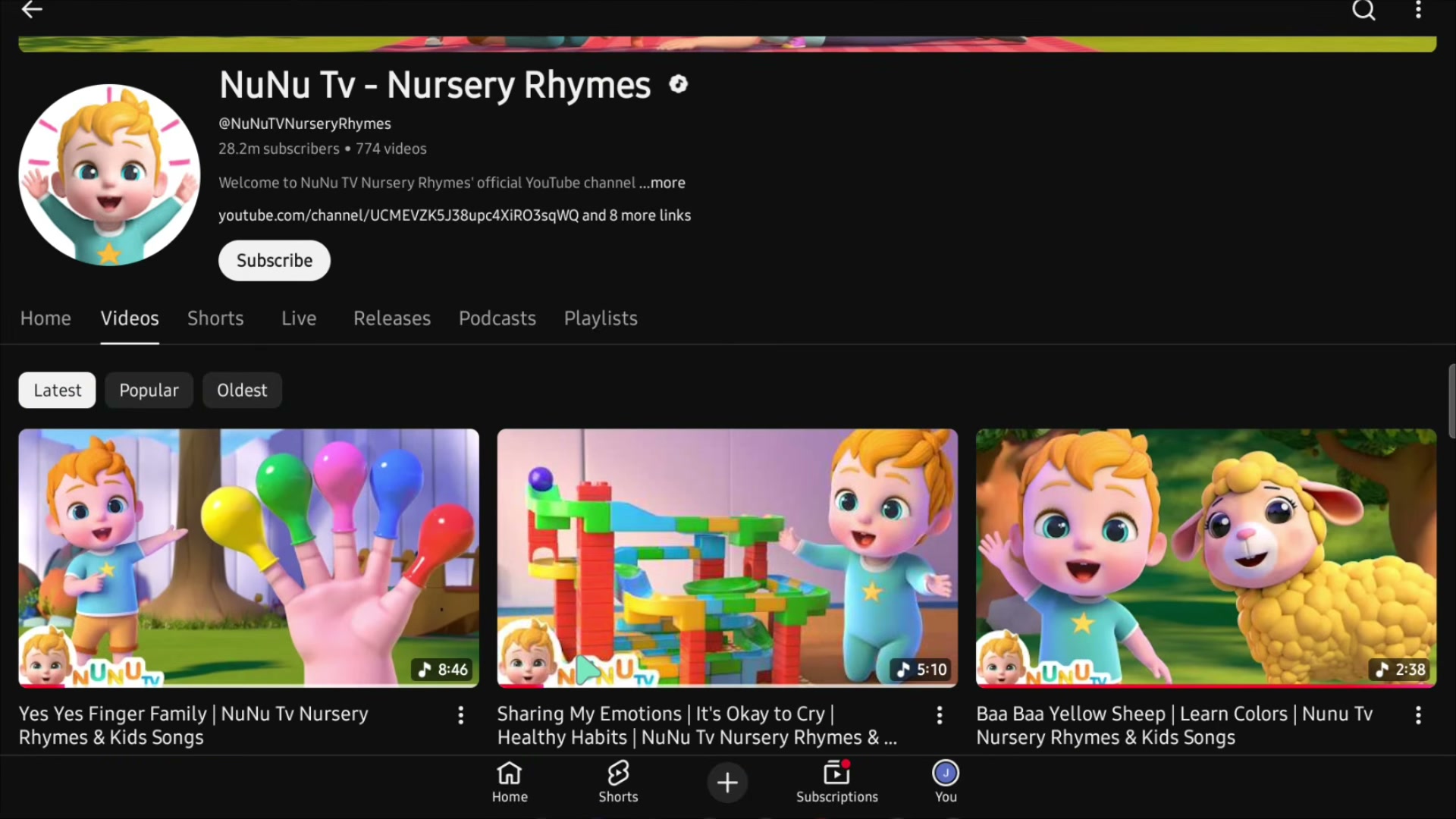The height and width of the screenshot is (819, 1456).
Task: Open the search magnifier icon
Action: (x=1363, y=10)
